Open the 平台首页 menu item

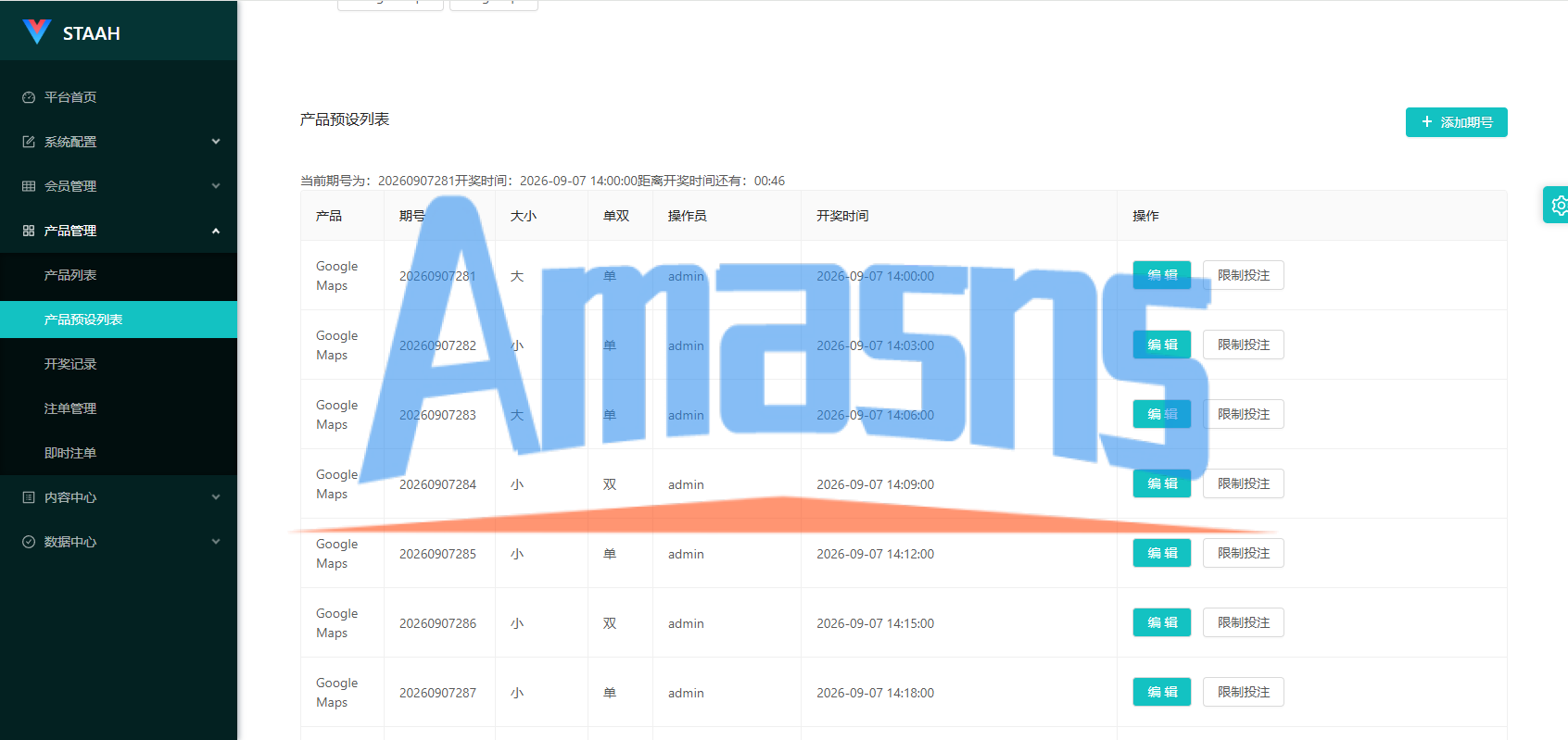pyautogui.click(x=119, y=97)
